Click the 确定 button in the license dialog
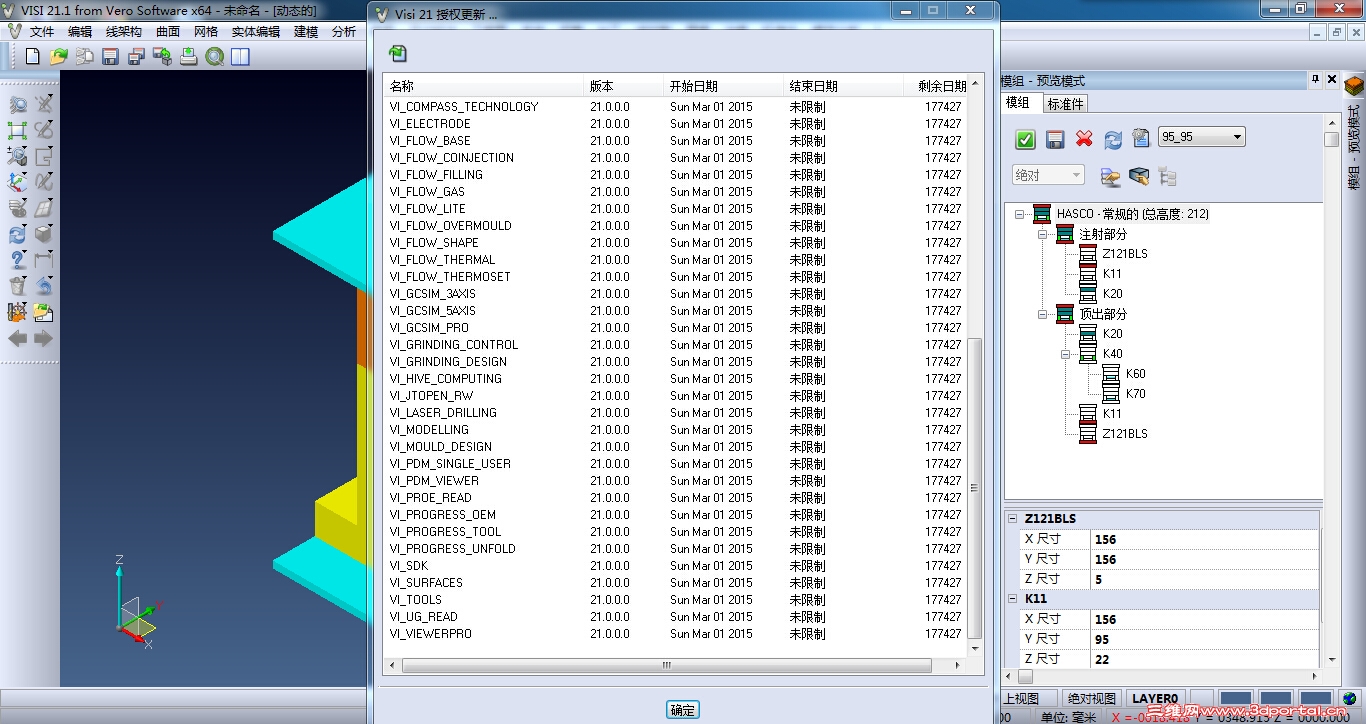 (x=683, y=710)
